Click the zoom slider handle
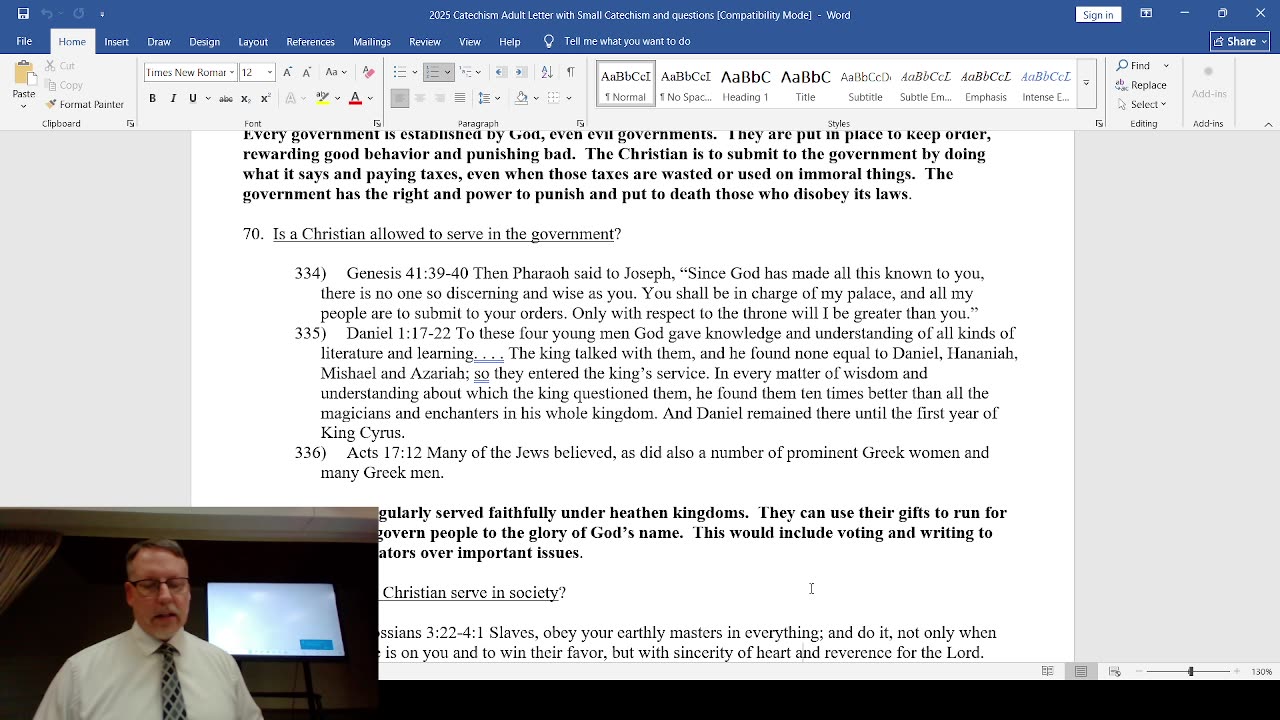This screenshot has height=720, width=1280. point(1190,671)
